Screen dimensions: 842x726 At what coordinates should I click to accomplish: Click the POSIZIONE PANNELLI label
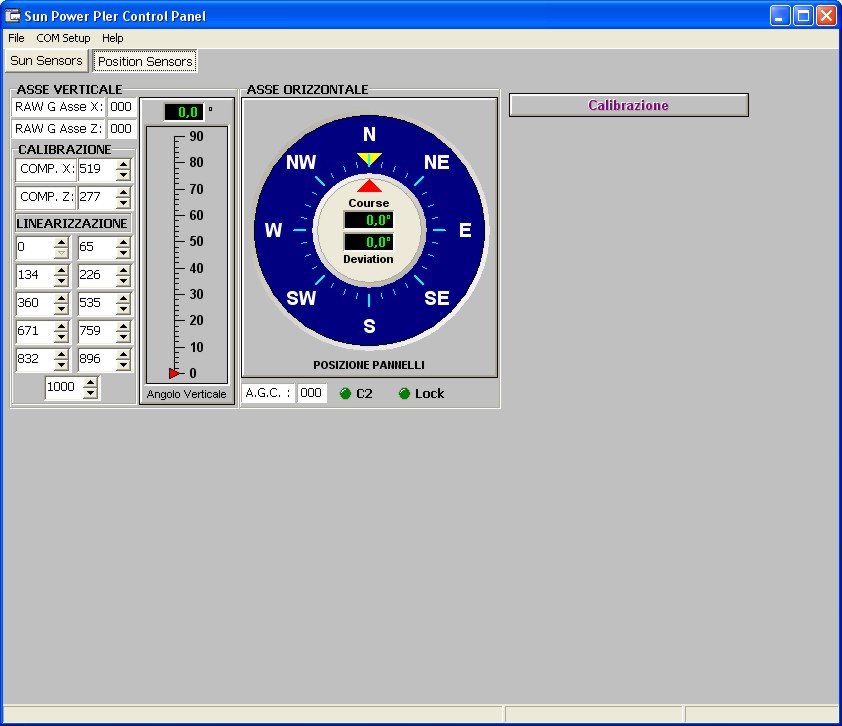coord(369,365)
